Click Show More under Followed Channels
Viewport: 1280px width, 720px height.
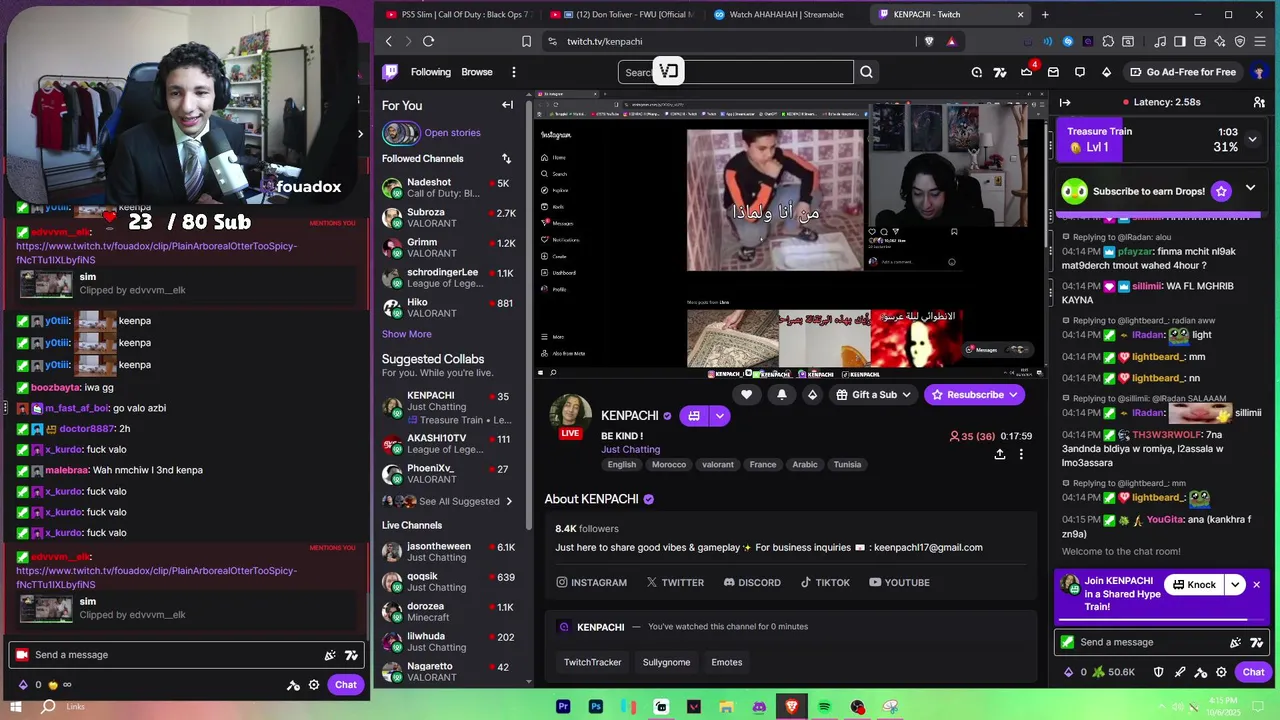pyautogui.click(x=407, y=334)
